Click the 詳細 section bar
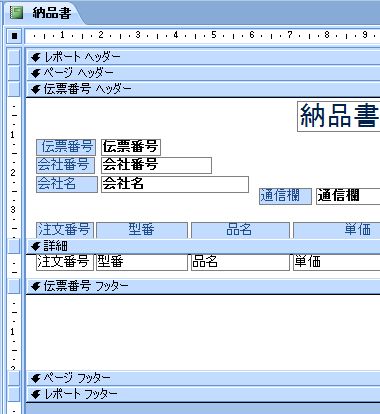 point(203,246)
